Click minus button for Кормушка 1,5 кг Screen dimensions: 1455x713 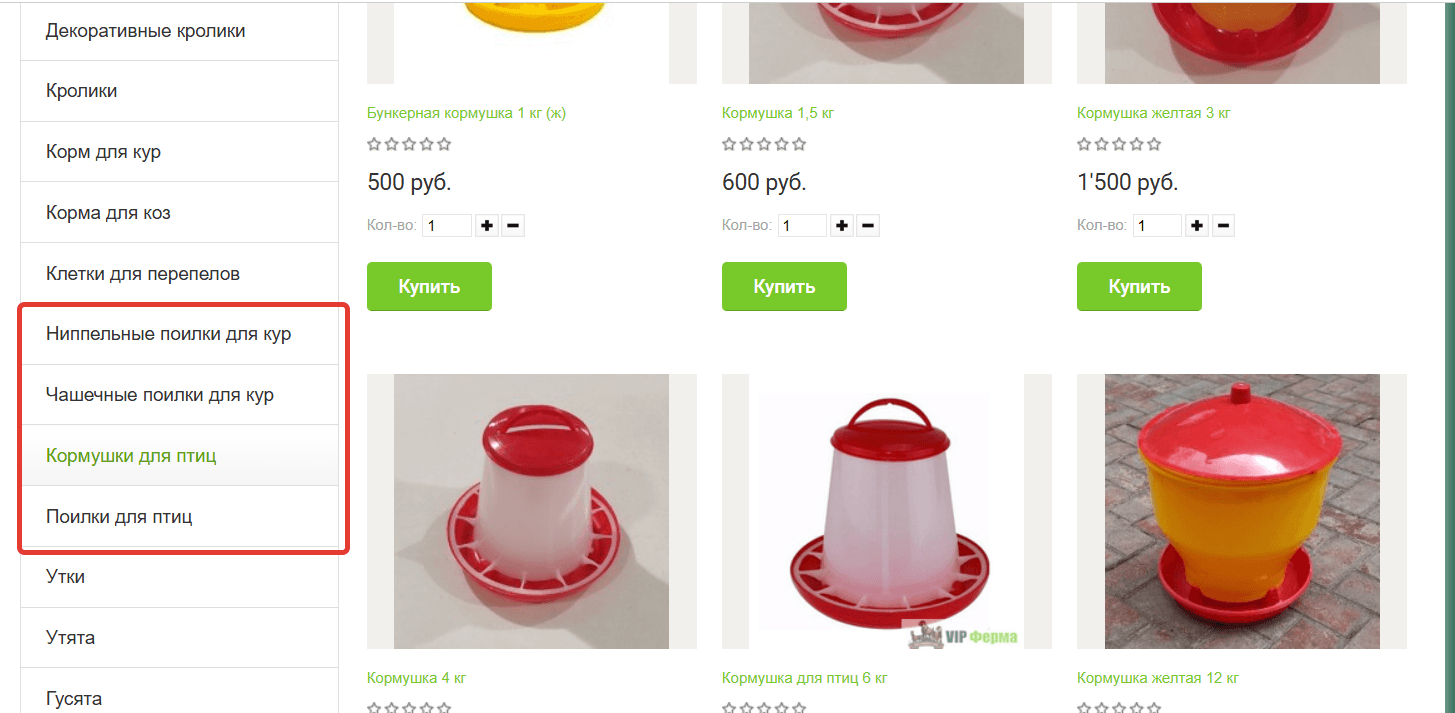(x=868, y=226)
